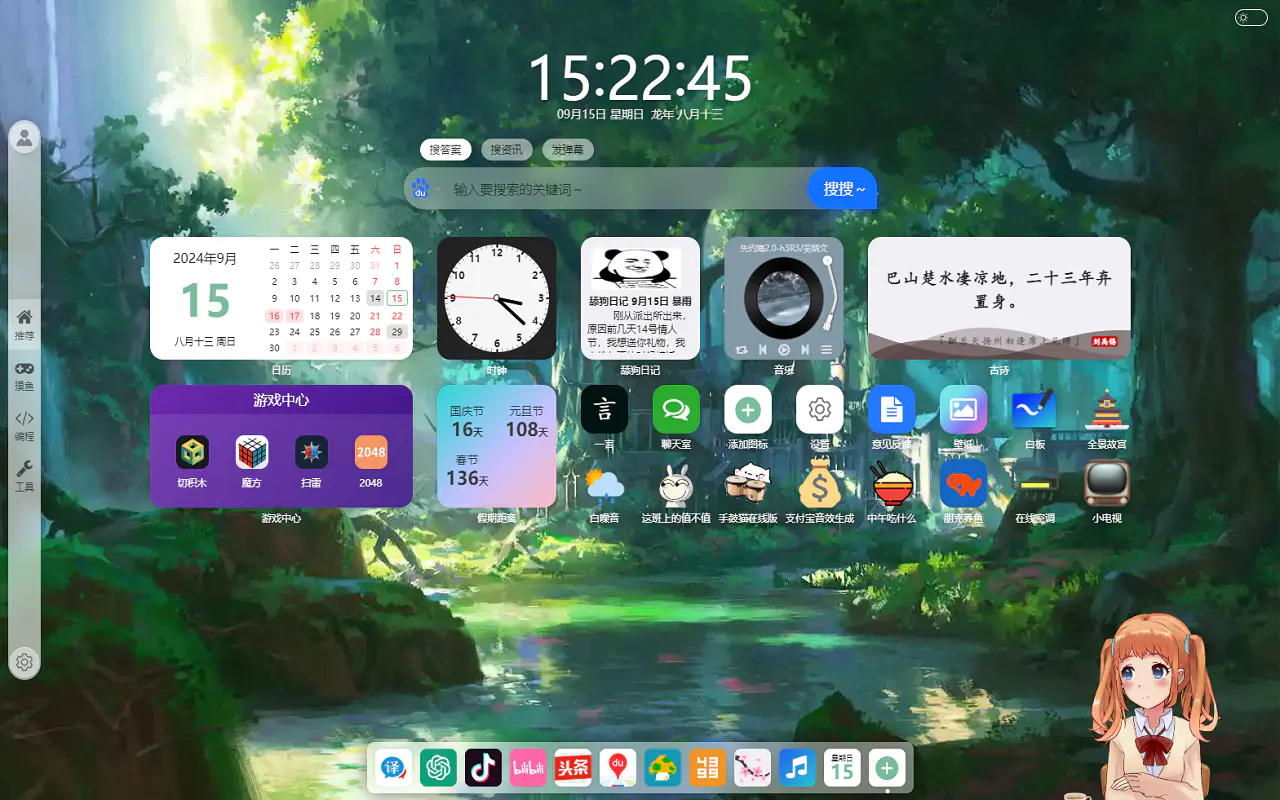Open the cherry blossom dock icon
Image resolution: width=1280 pixels, height=800 pixels.
point(752,768)
